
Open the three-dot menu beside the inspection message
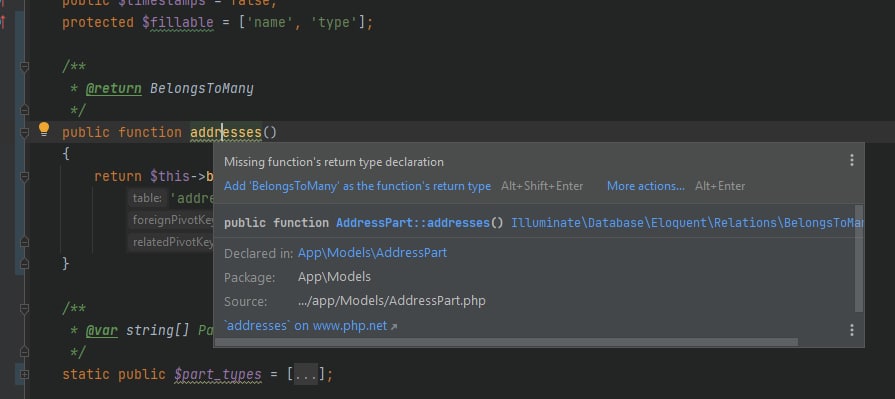click(x=851, y=160)
